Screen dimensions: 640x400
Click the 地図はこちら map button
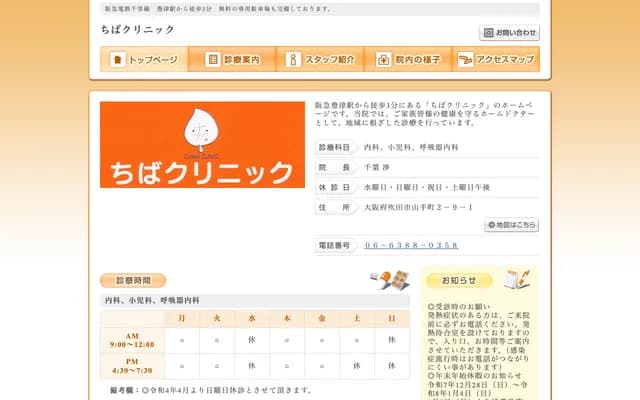512,224
